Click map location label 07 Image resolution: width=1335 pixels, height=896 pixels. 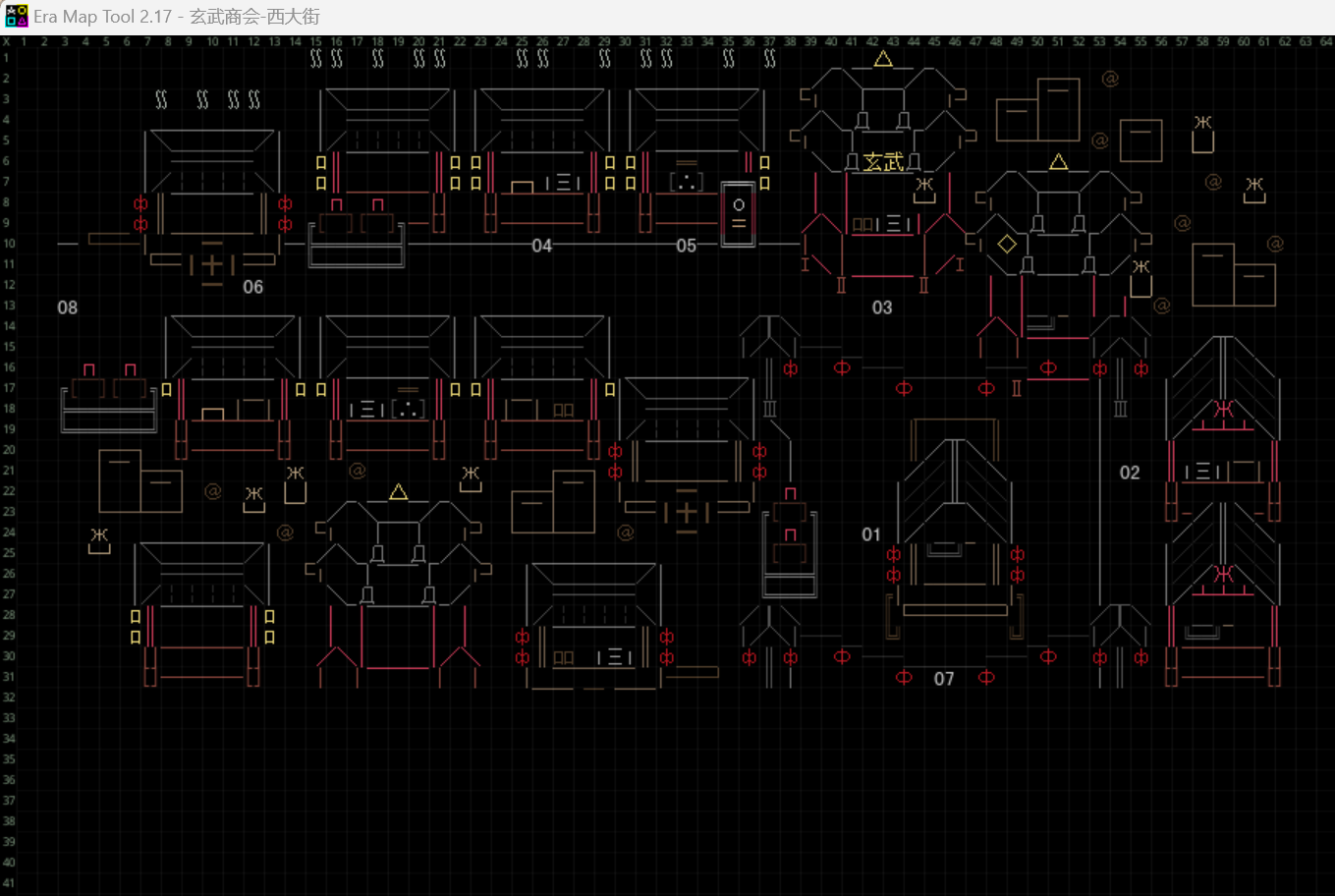tap(944, 679)
